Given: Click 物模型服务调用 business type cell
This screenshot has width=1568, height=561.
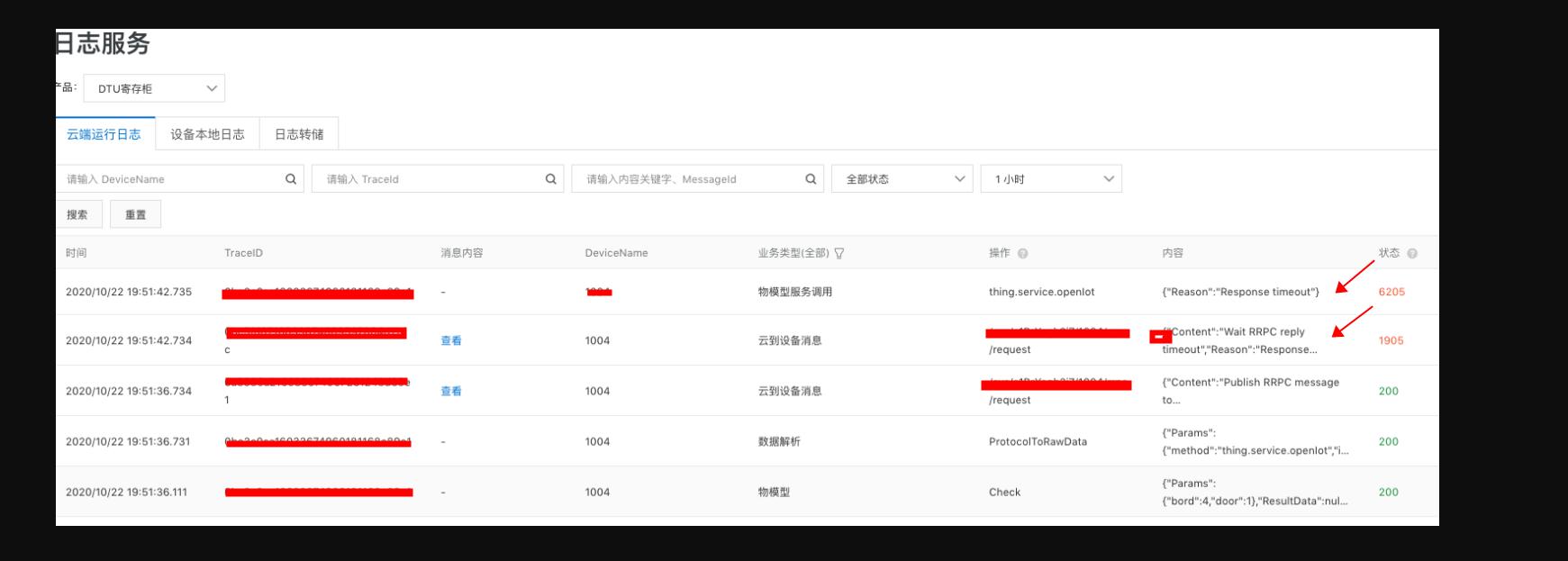Looking at the screenshot, I should pos(795,292).
